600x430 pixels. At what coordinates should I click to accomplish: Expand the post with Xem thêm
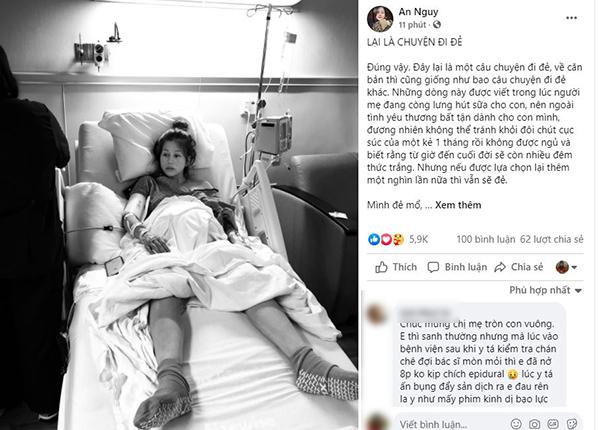click(458, 205)
